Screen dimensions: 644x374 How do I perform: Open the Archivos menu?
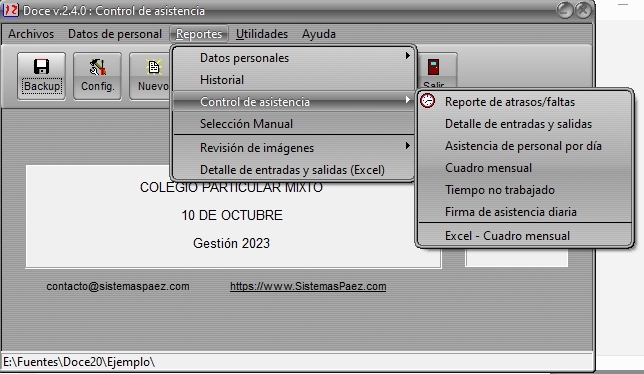click(x=31, y=34)
